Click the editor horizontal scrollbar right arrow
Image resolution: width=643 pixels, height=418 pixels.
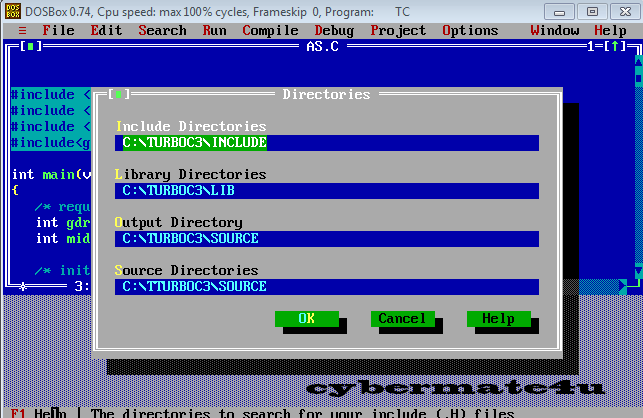pos(623,286)
